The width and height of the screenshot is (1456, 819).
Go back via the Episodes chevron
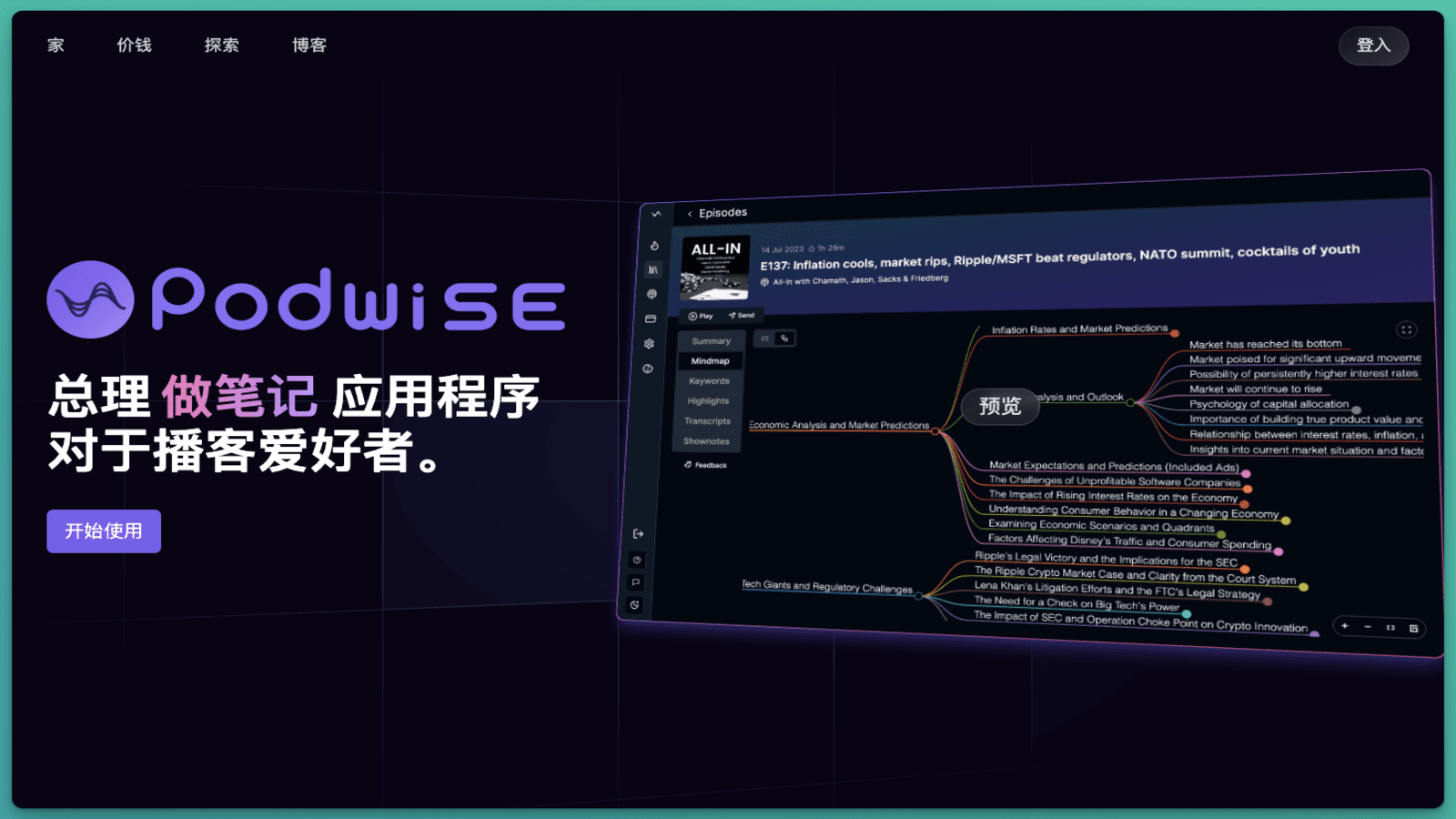pyautogui.click(x=690, y=214)
